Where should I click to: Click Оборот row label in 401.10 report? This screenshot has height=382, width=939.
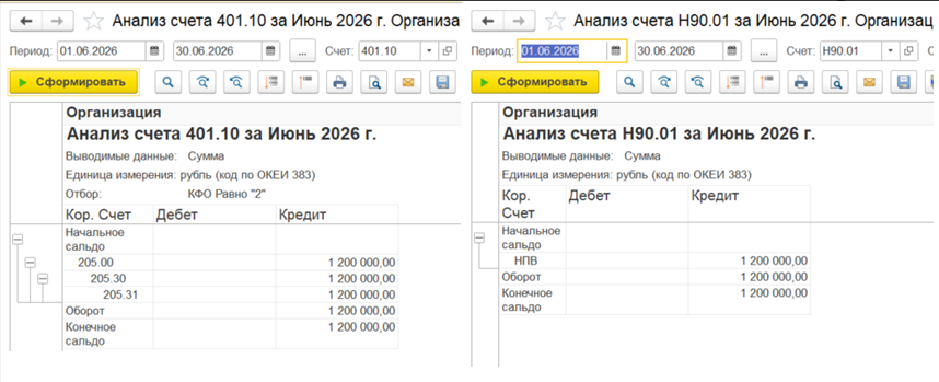coord(86,310)
